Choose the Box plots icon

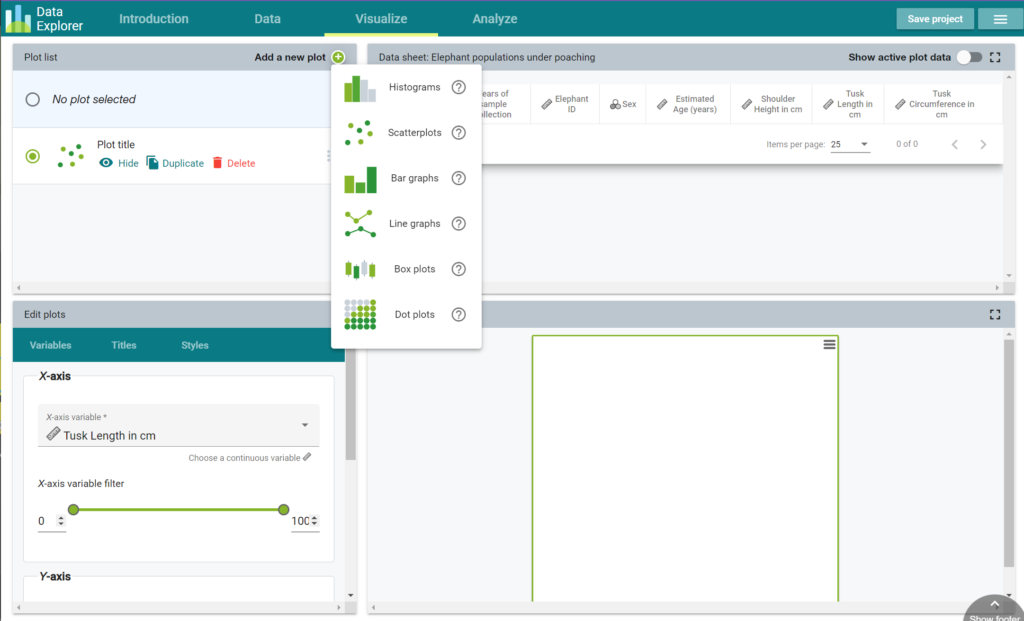tap(359, 269)
